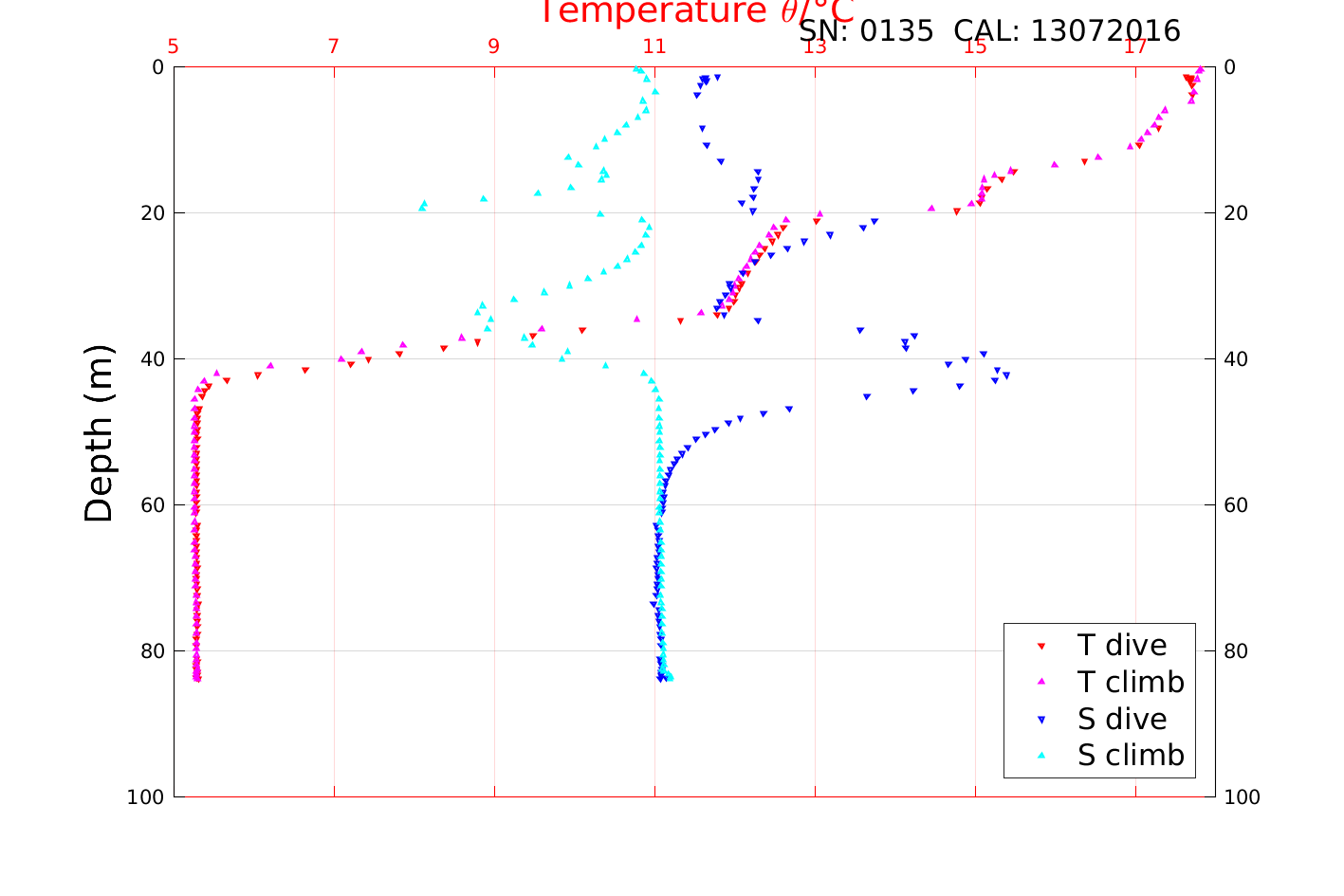Screen dimensions: 1344x896
Task: Click the magenta T climb legend marker
Action: pos(1040,682)
